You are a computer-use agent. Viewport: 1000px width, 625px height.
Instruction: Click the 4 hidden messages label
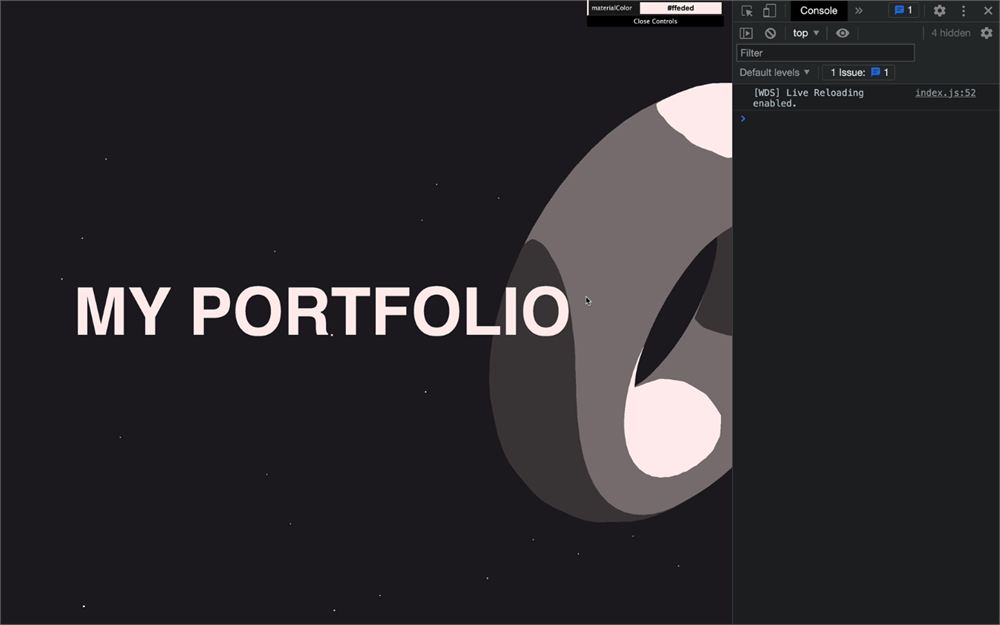pos(950,33)
